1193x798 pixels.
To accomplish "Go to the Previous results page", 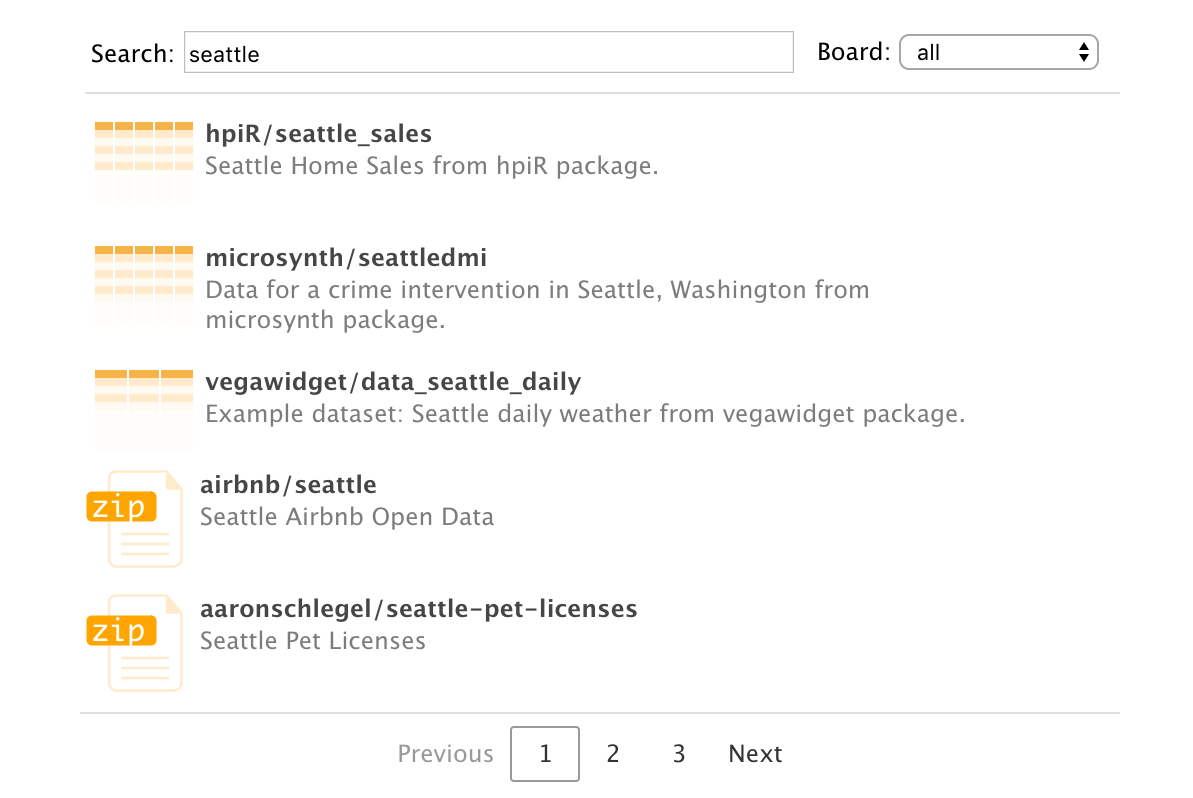I will tap(445, 754).
